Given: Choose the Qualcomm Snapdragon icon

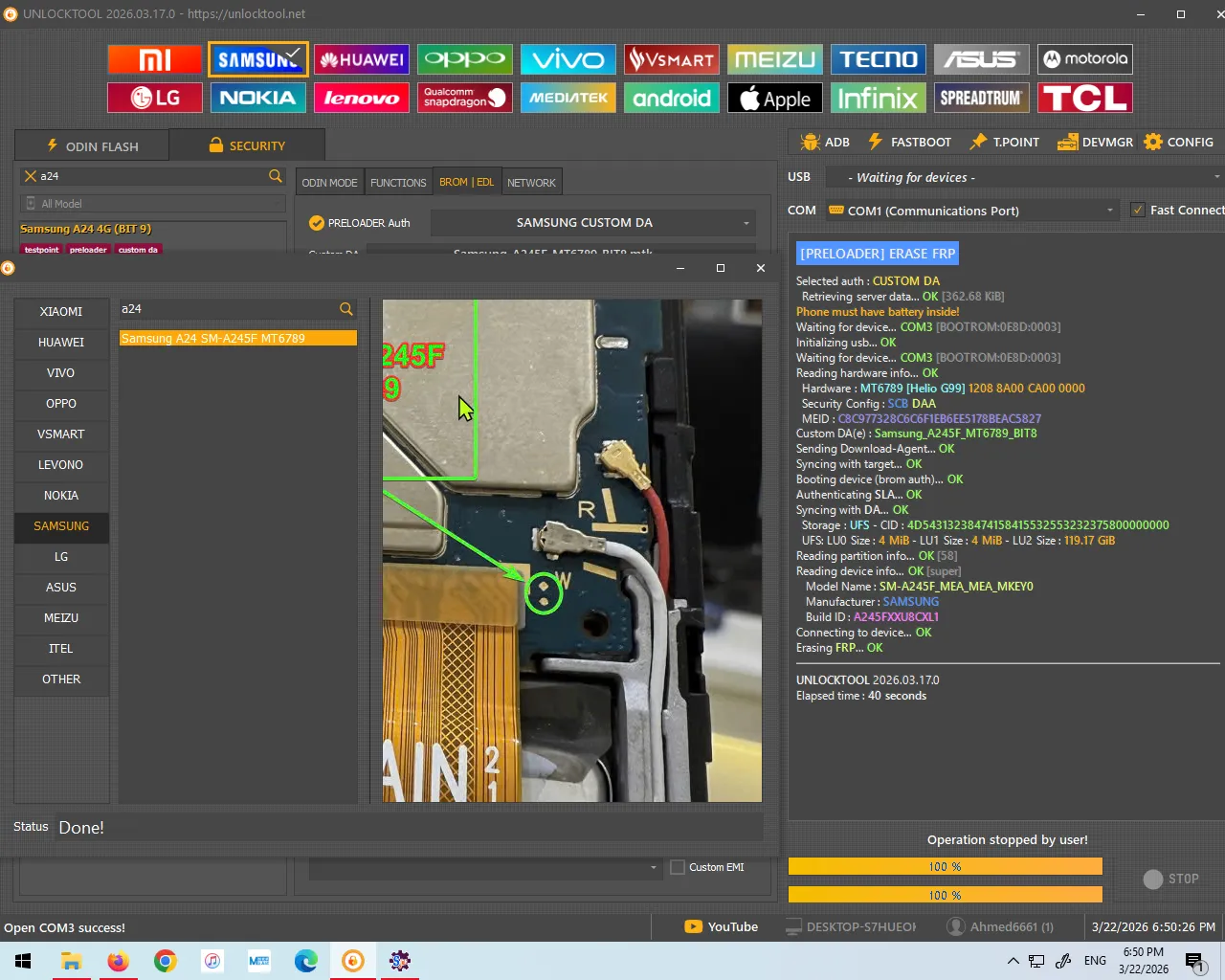Looking at the screenshot, I should click(x=465, y=98).
